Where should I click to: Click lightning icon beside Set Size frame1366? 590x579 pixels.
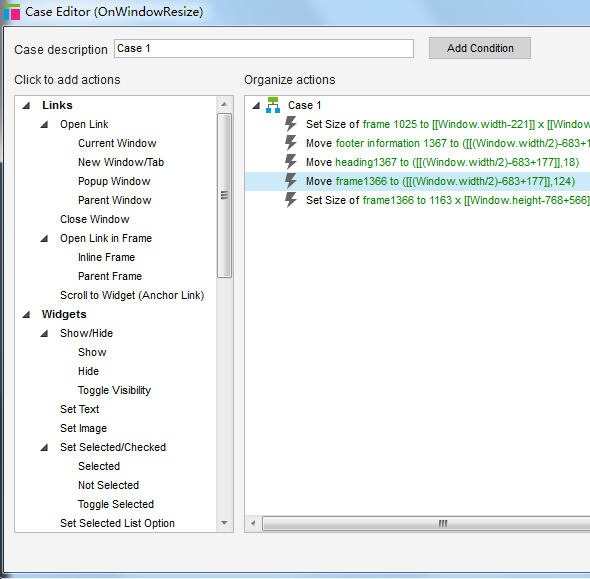click(290, 200)
